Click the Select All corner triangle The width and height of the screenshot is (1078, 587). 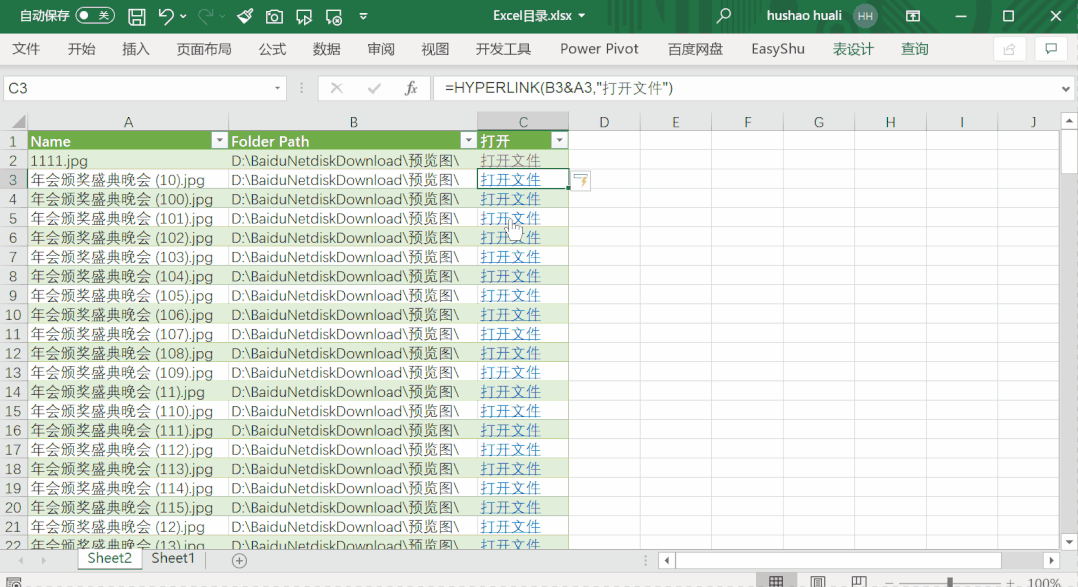pyautogui.click(x=18, y=122)
